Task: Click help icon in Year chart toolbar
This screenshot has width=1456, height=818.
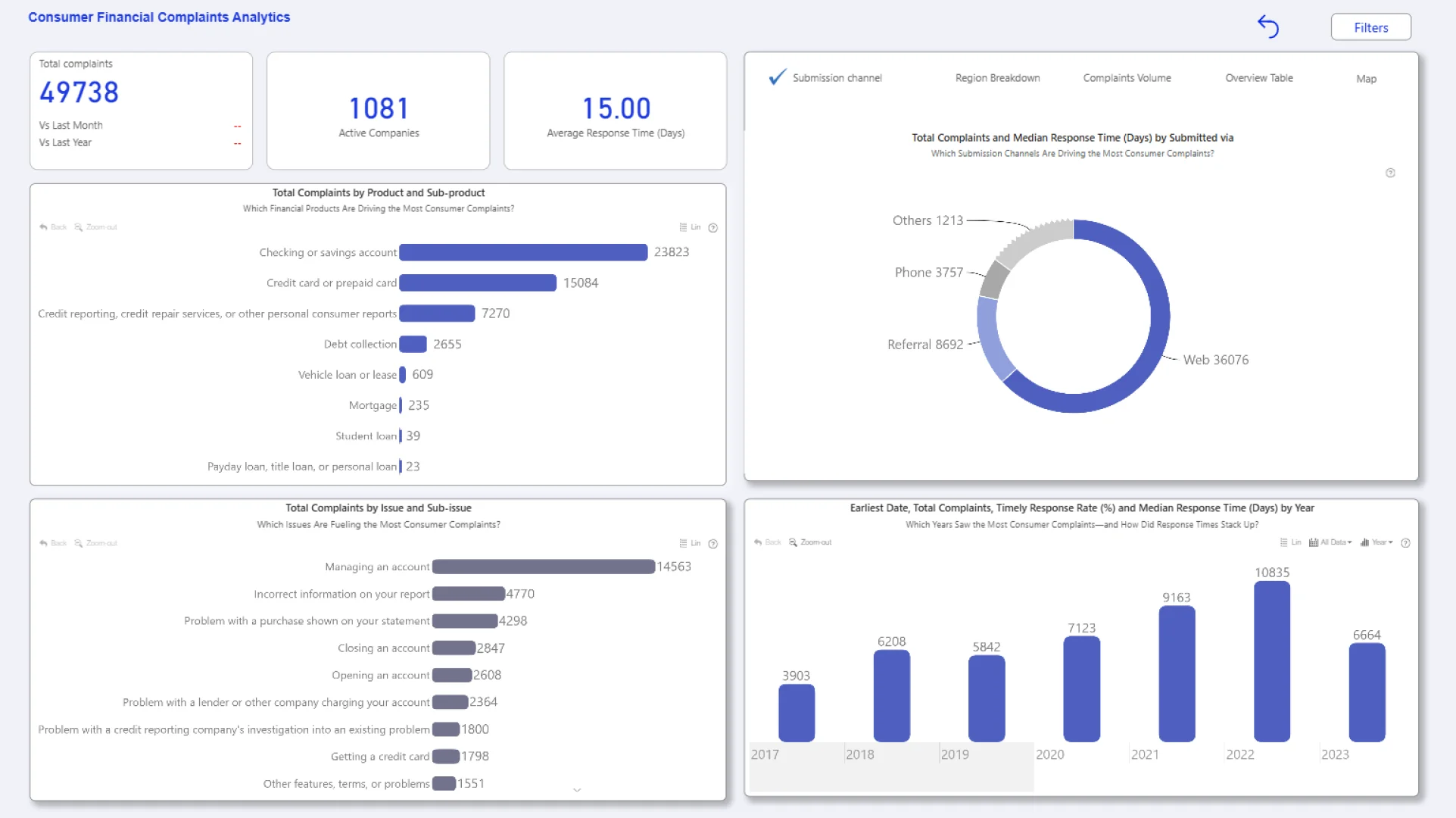Action: pyautogui.click(x=1405, y=543)
